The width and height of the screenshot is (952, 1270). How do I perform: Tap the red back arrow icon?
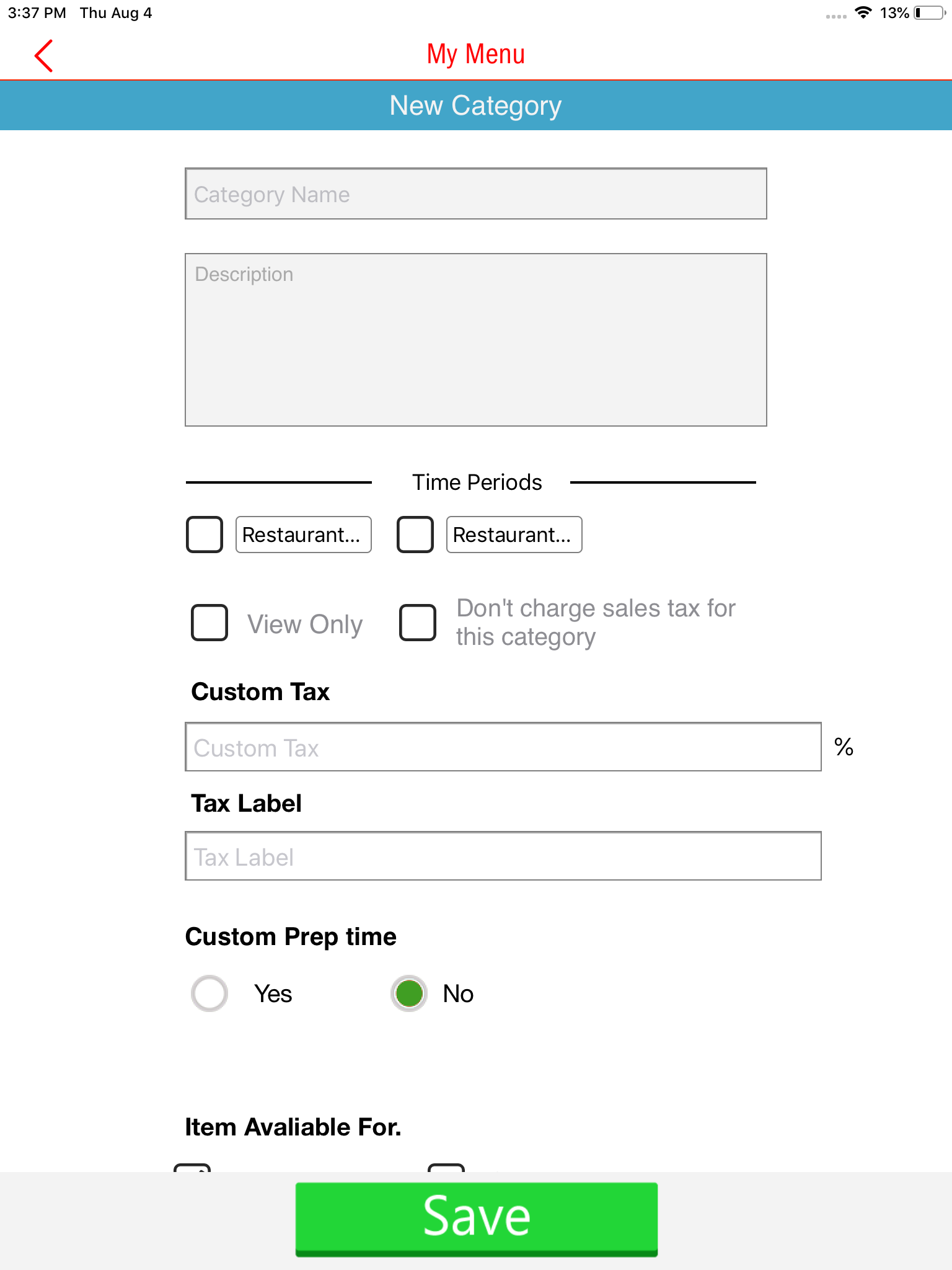[43, 56]
